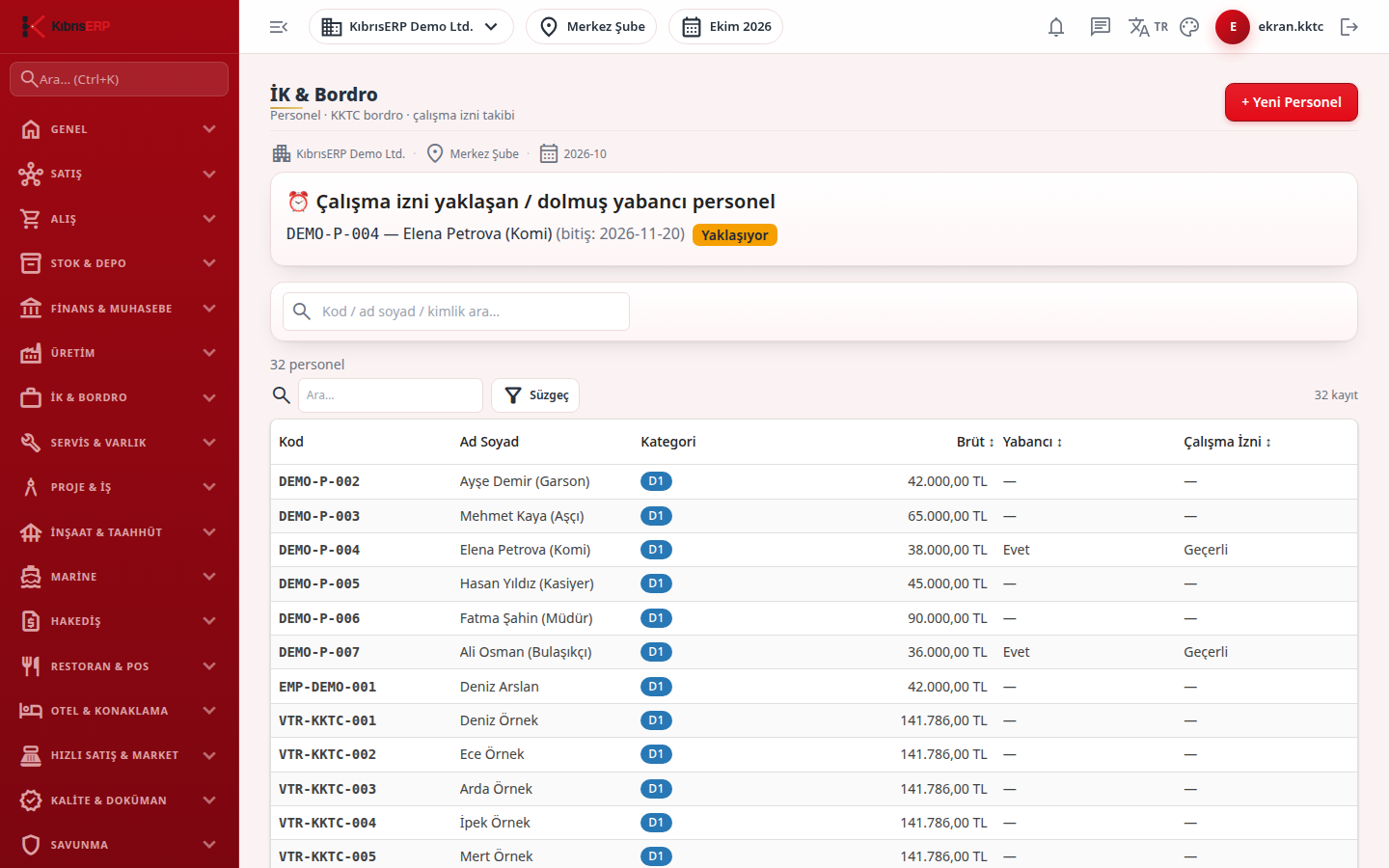Expand the Restoran & POS sidebar section

[120, 666]
